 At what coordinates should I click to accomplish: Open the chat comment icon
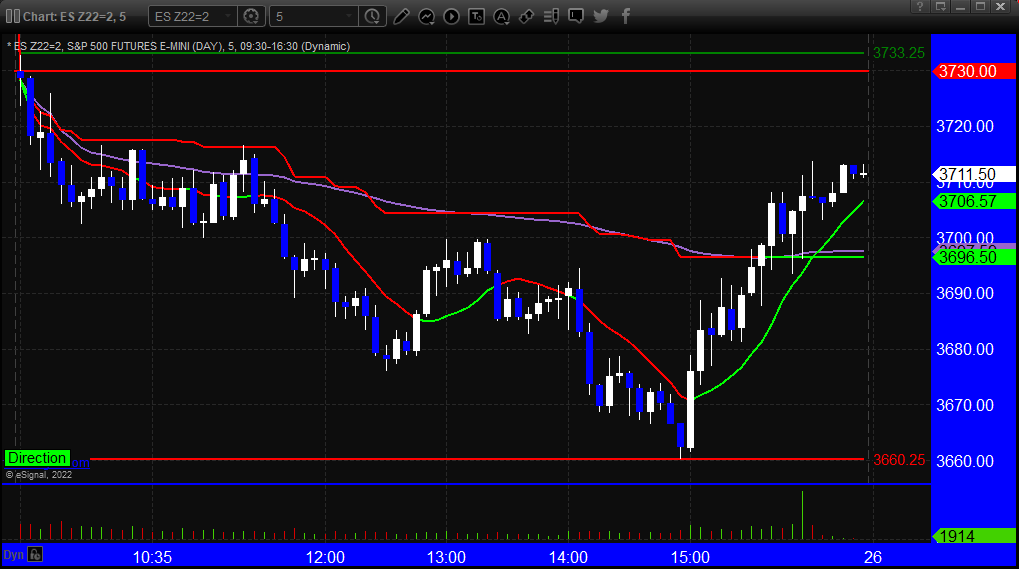576,16
